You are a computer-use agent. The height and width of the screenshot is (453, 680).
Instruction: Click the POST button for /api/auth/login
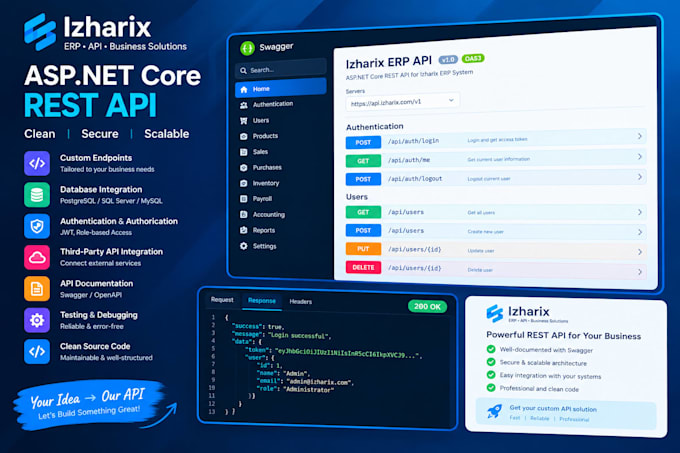tap(363, 142)
